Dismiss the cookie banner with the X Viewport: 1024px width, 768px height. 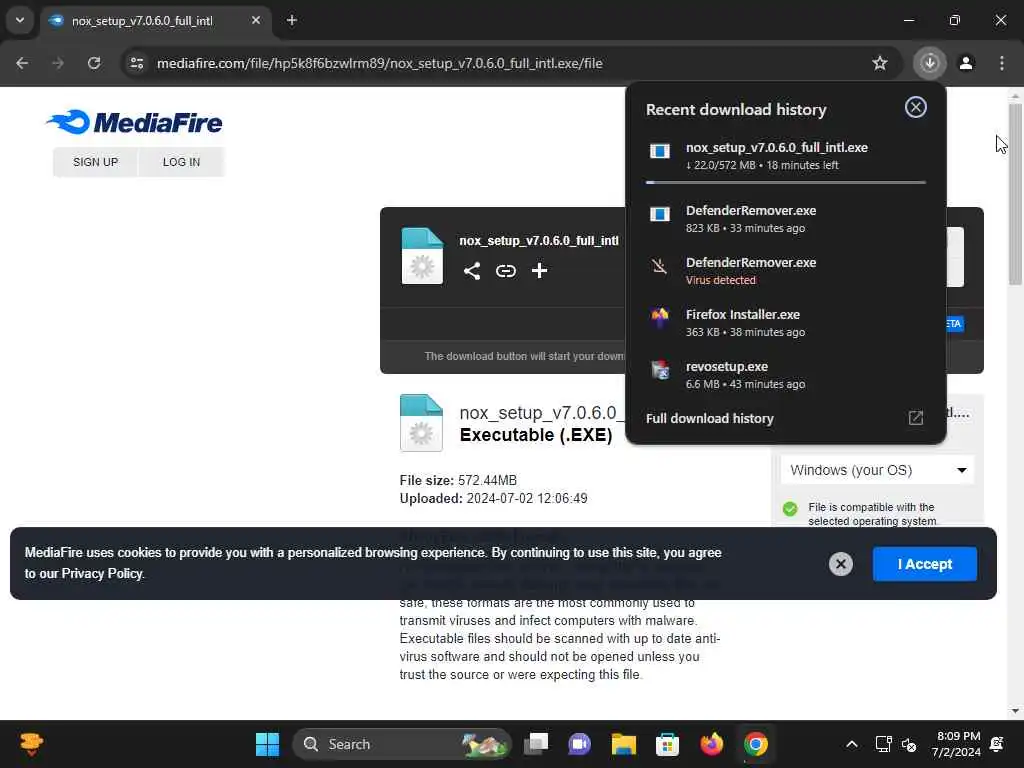[x=840, y=564]
